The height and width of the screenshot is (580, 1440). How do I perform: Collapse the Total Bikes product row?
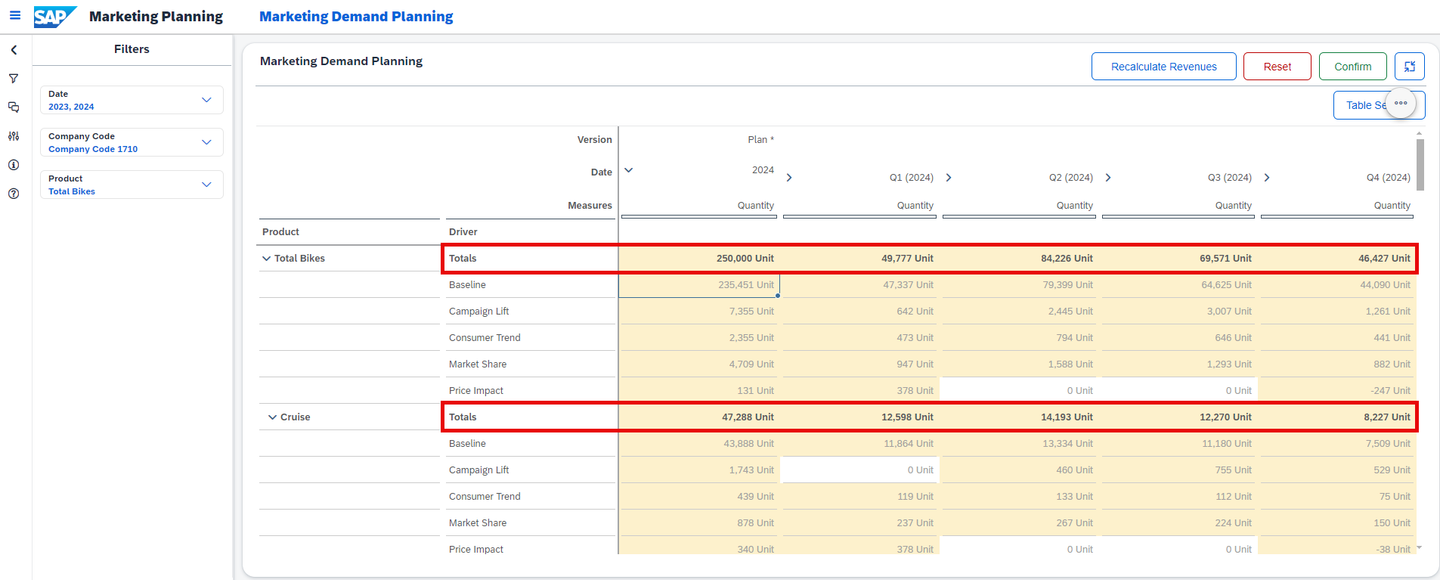(266, 258)
